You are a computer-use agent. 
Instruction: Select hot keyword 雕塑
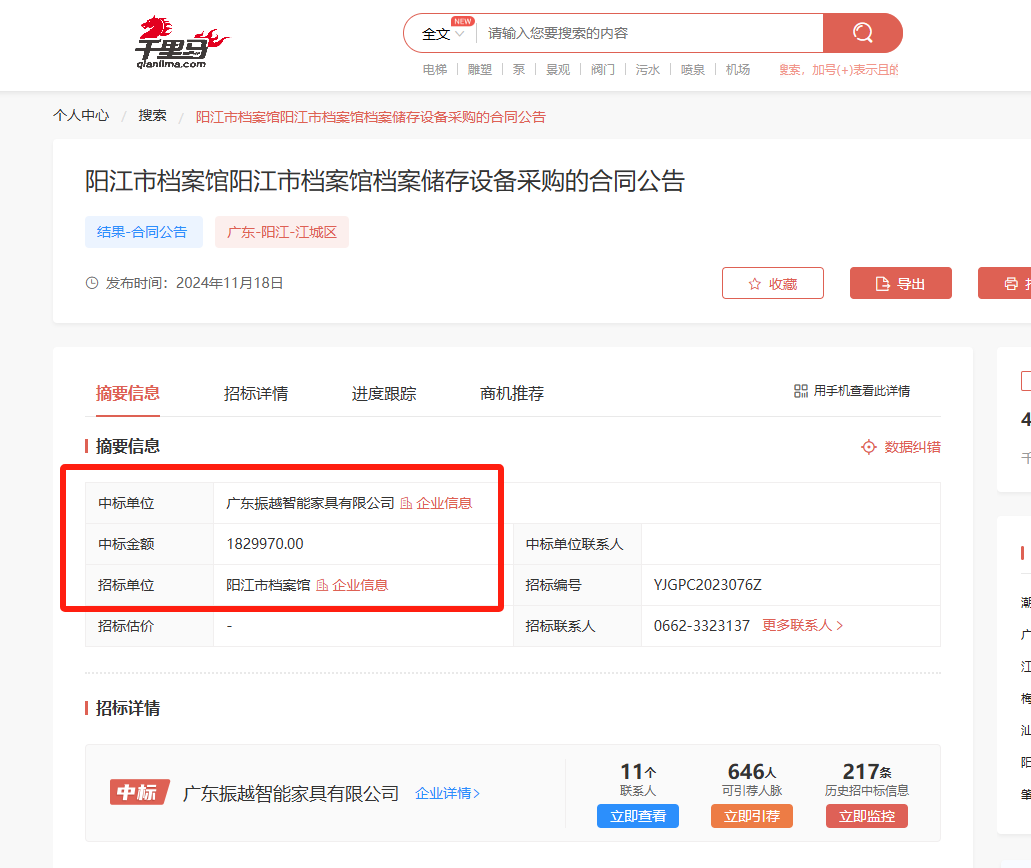(479, 70)
